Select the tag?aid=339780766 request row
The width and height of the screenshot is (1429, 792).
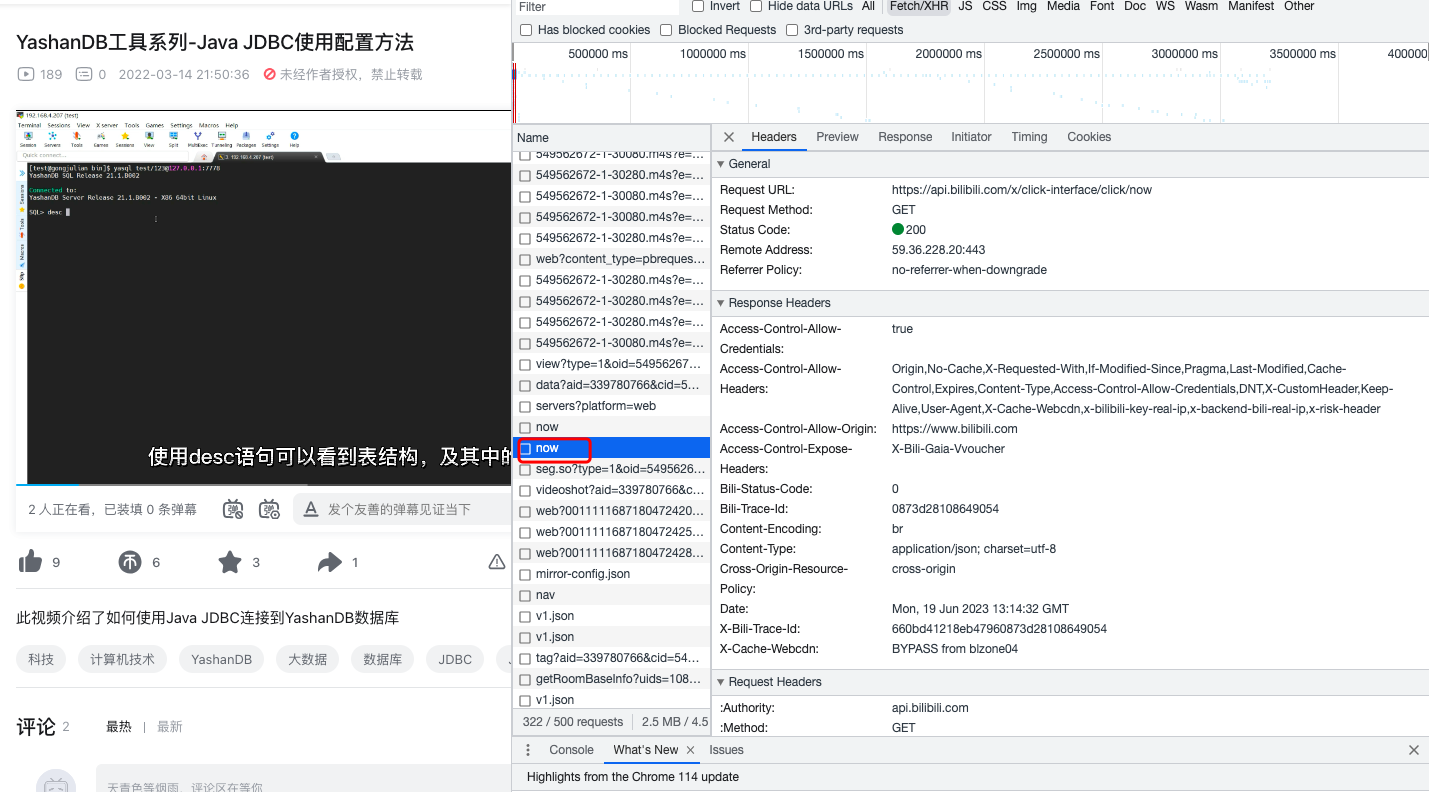click(611, 658)
